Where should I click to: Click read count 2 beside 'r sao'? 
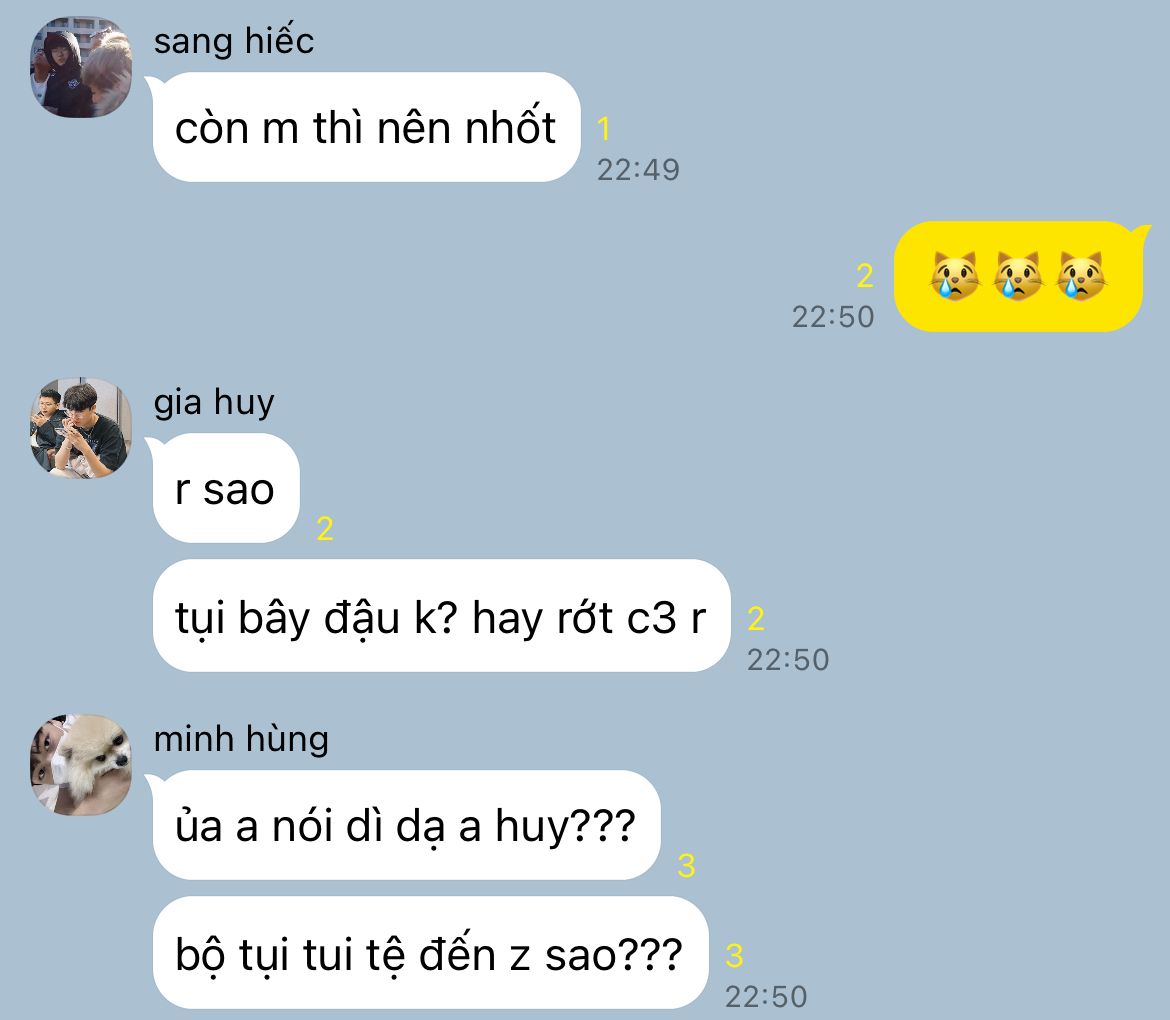tap(325, 529)
